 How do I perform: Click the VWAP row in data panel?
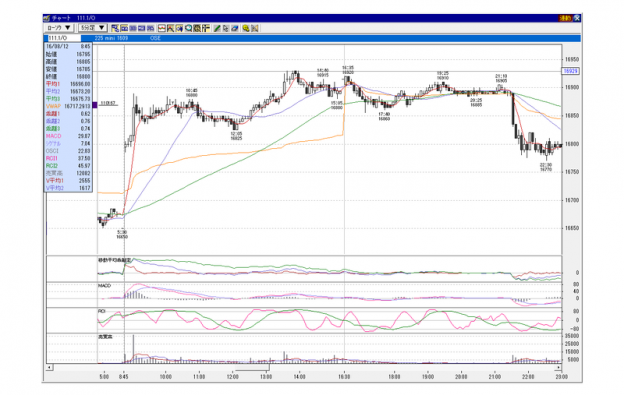[x=68, y=106]
